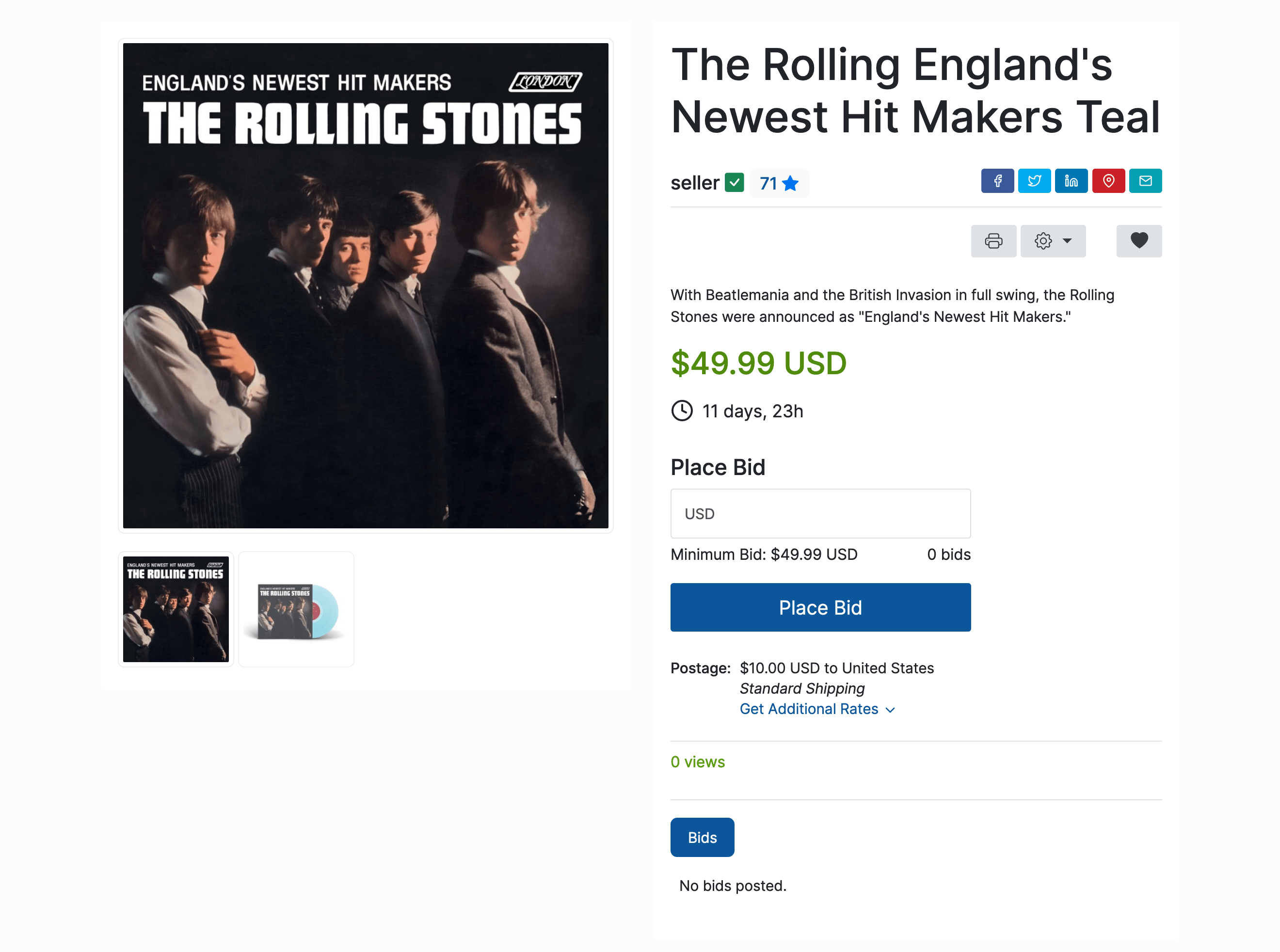Share listing via email icon

(x=1145, y=181)
